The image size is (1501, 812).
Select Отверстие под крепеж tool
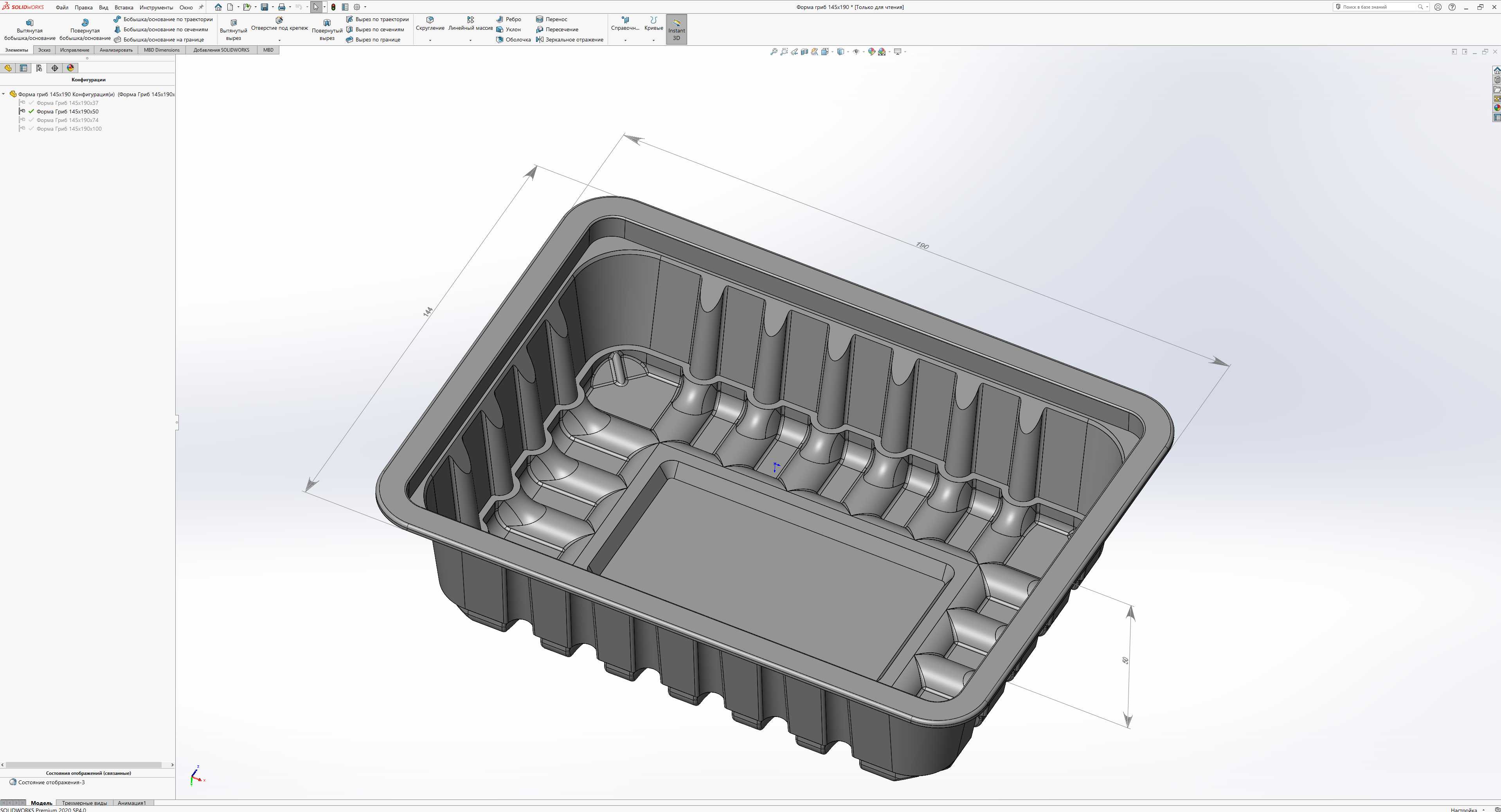(279, 24)
